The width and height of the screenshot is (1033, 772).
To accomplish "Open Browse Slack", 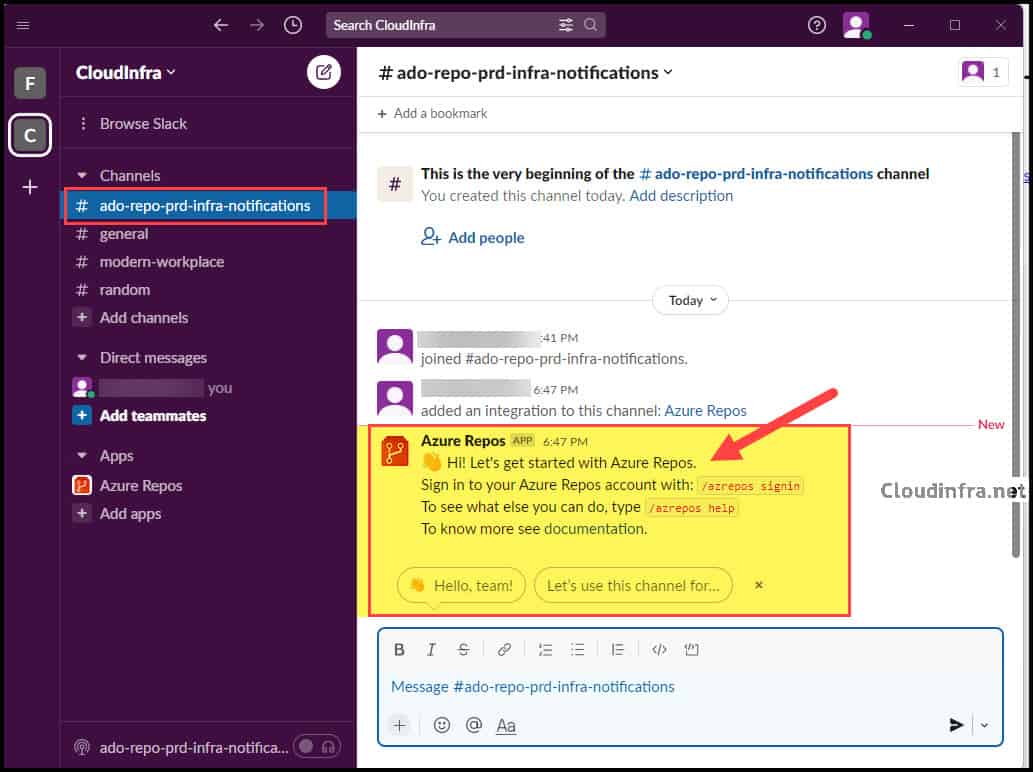I will coord(142,124).
